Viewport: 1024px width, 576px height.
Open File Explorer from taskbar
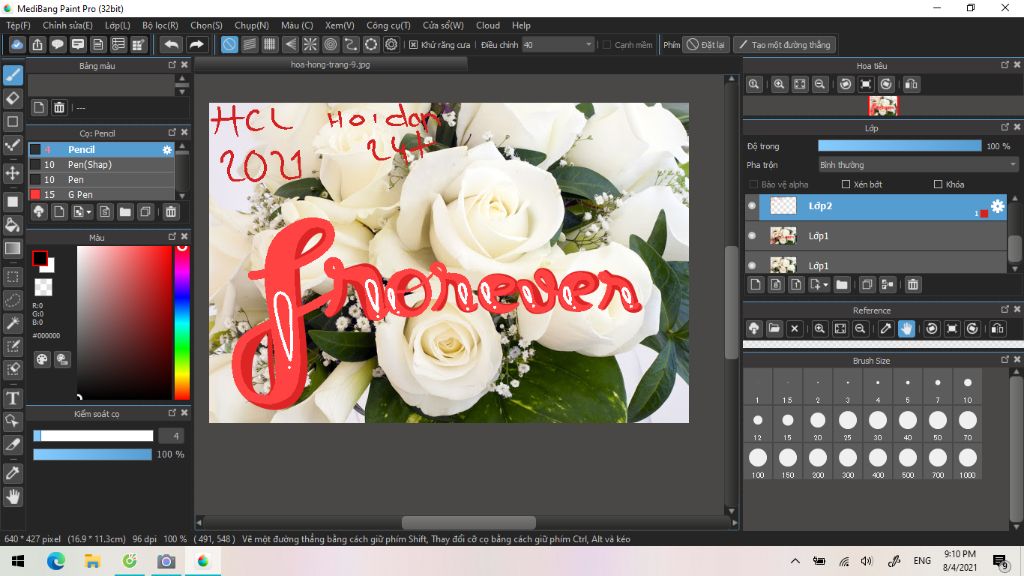(x=92, y=561)
